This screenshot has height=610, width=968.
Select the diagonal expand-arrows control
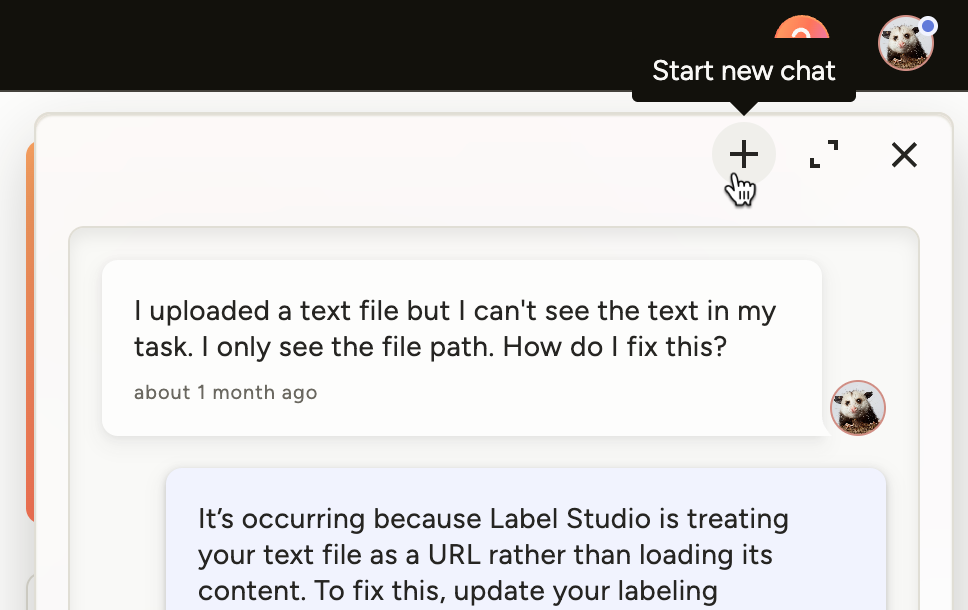pos(823,155)
